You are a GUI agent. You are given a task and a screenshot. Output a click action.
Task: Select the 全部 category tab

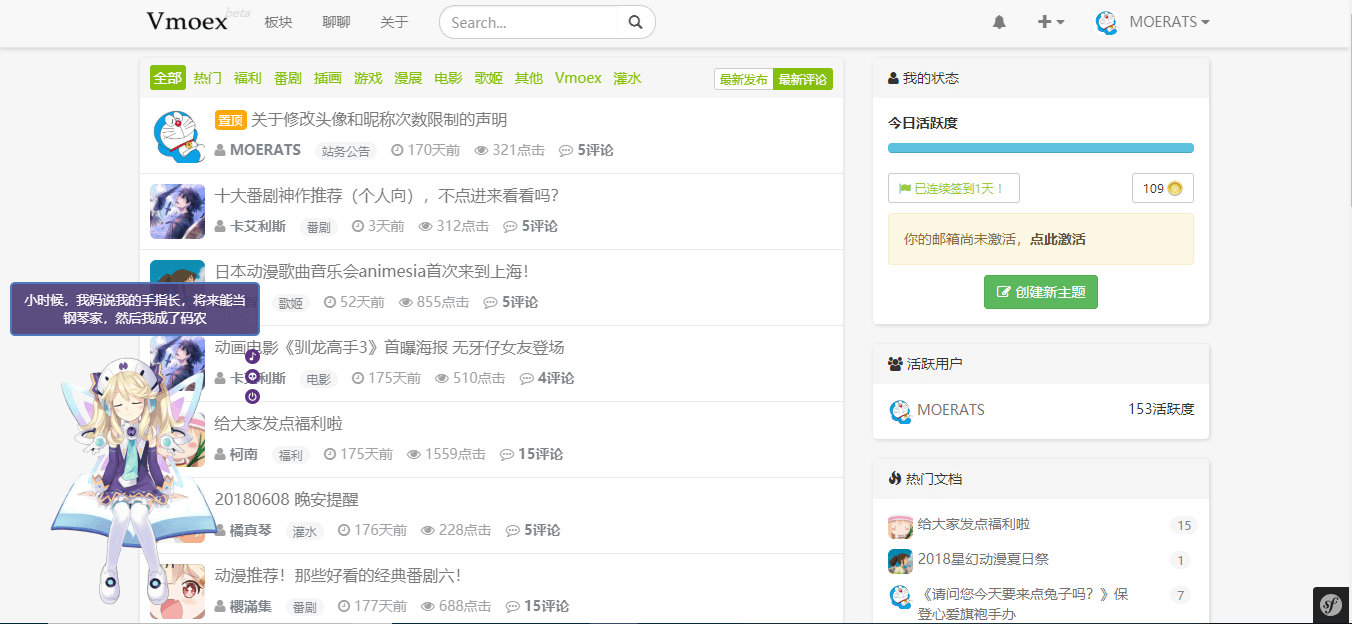pos(168,78)
